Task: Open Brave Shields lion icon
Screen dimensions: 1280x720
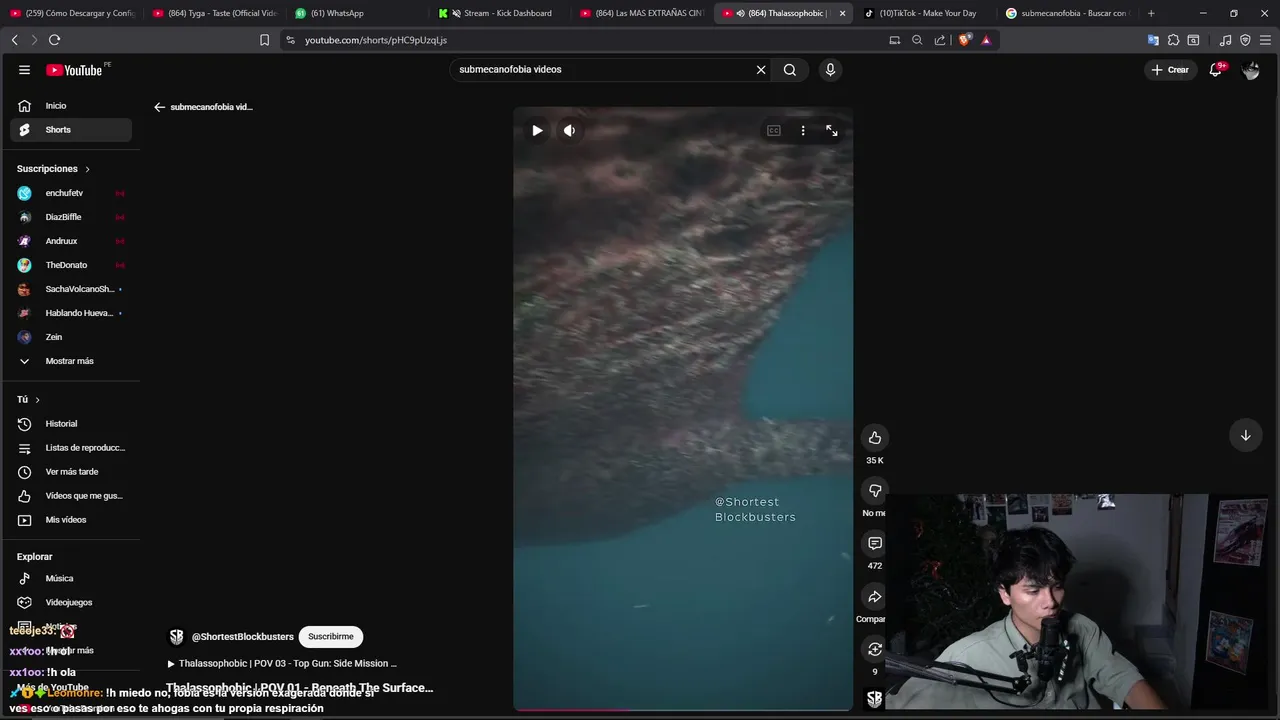Action: click(x=964, y=40)
